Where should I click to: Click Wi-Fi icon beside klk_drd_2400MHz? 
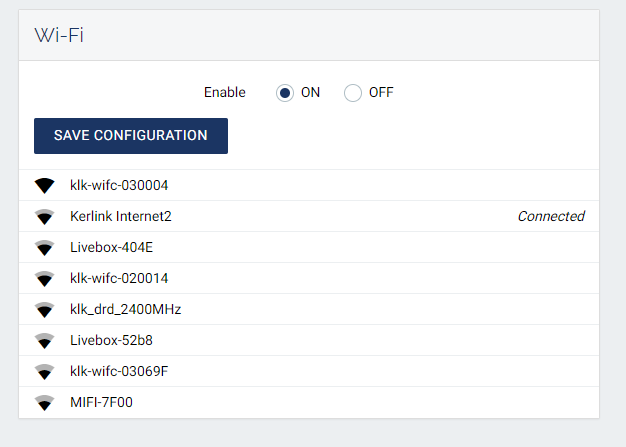(44, 310)
